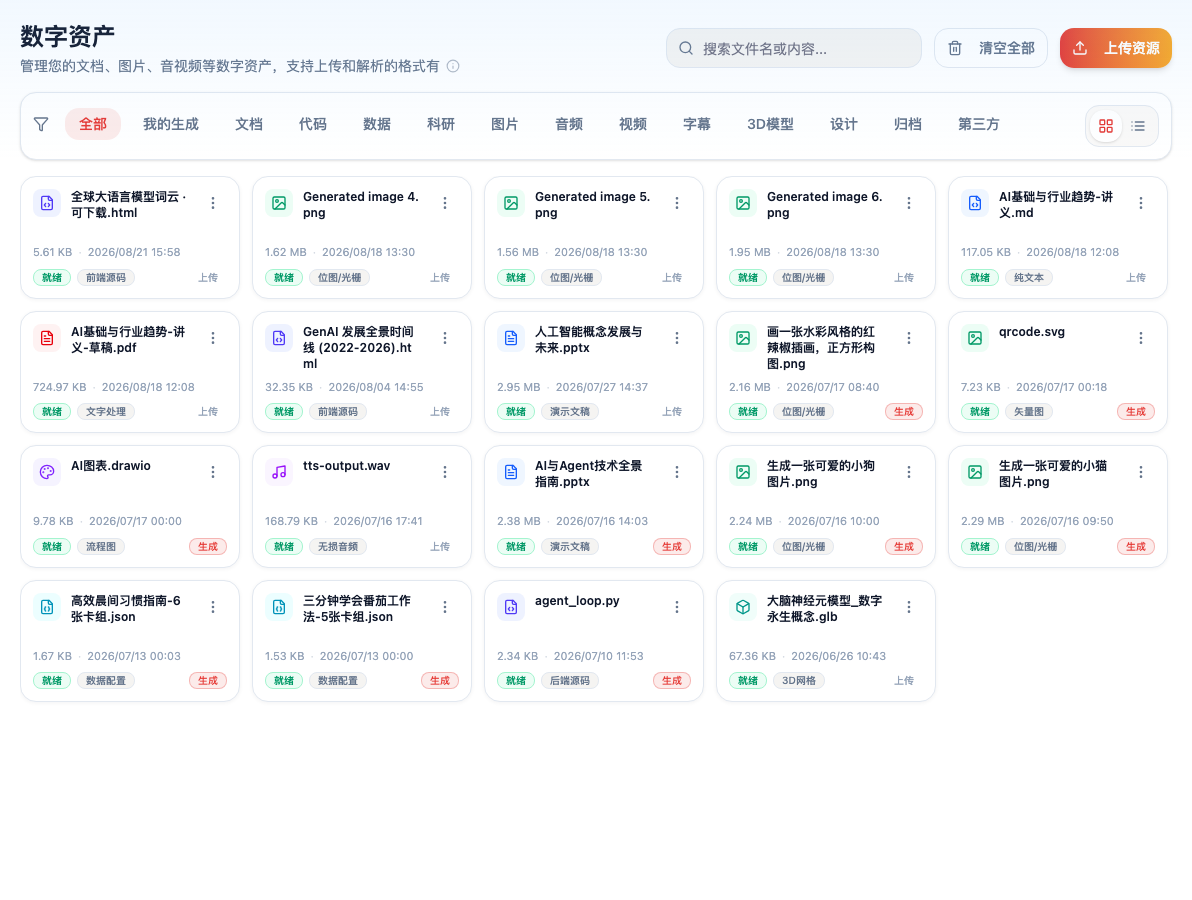Open the 生成一张可爱的小猫图片.png file title
The height and width of the screenshot is (900, 1192).
point(1053,474)
